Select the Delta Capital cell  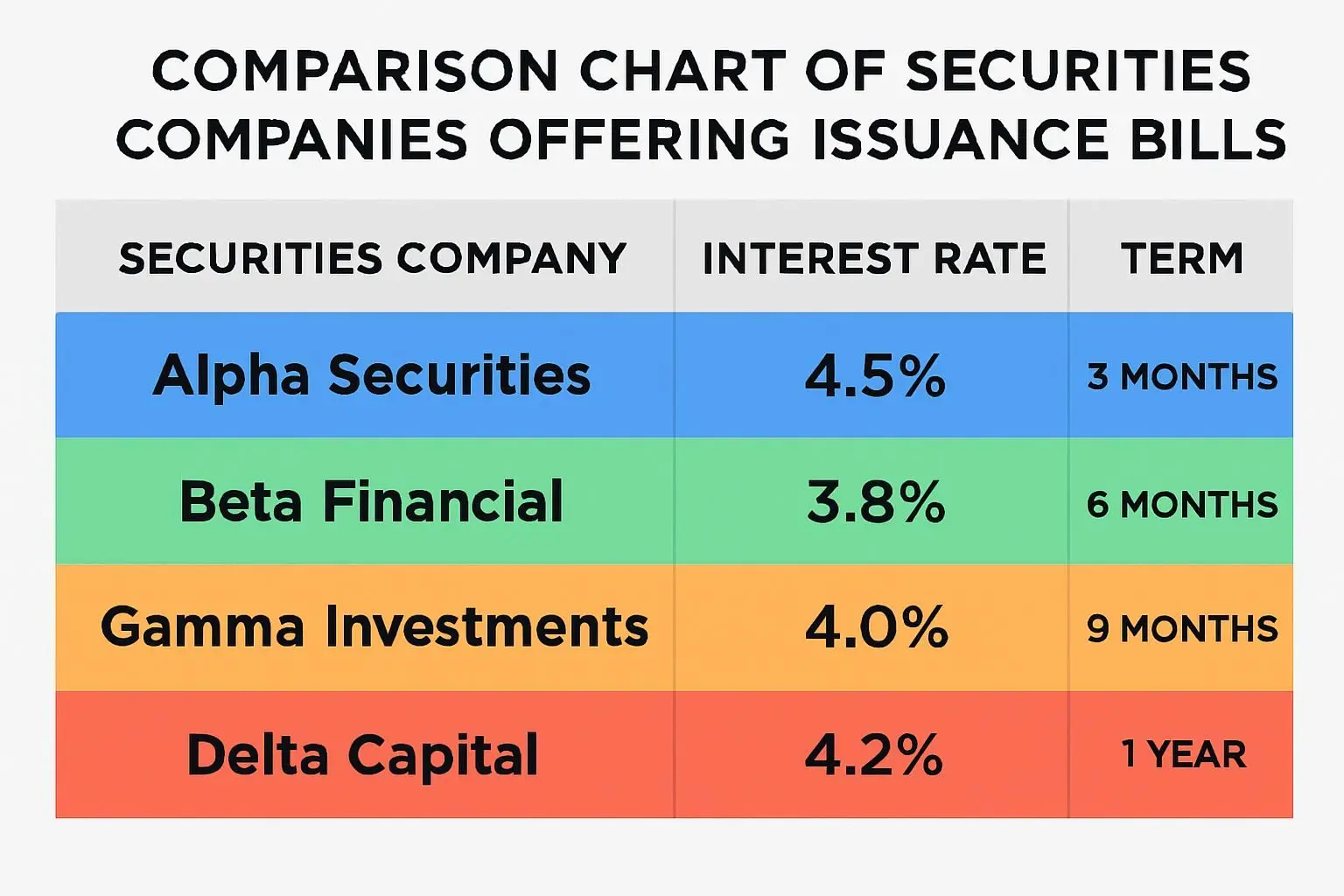(362, 754)
